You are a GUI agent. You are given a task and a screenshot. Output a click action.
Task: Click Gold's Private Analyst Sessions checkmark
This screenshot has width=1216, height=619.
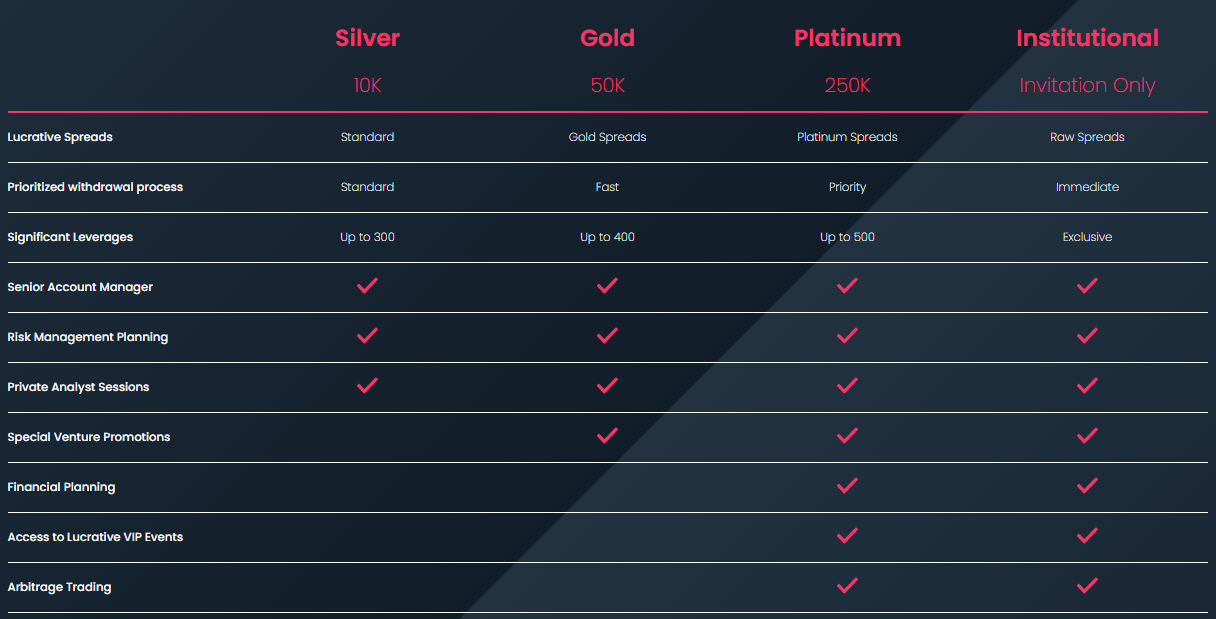tap(607, 386)
